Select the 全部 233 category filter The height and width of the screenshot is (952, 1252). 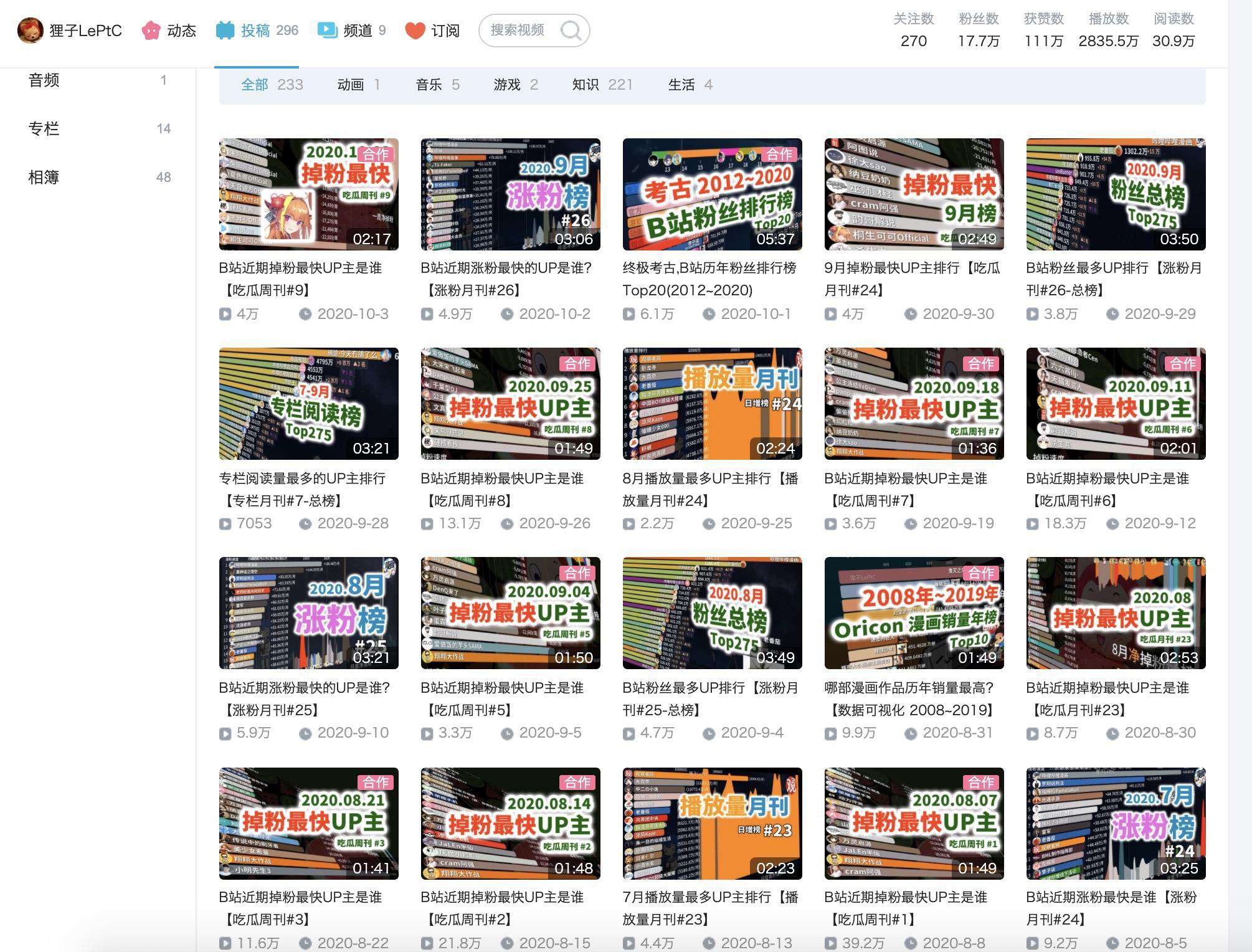click(x=272, y=85)
